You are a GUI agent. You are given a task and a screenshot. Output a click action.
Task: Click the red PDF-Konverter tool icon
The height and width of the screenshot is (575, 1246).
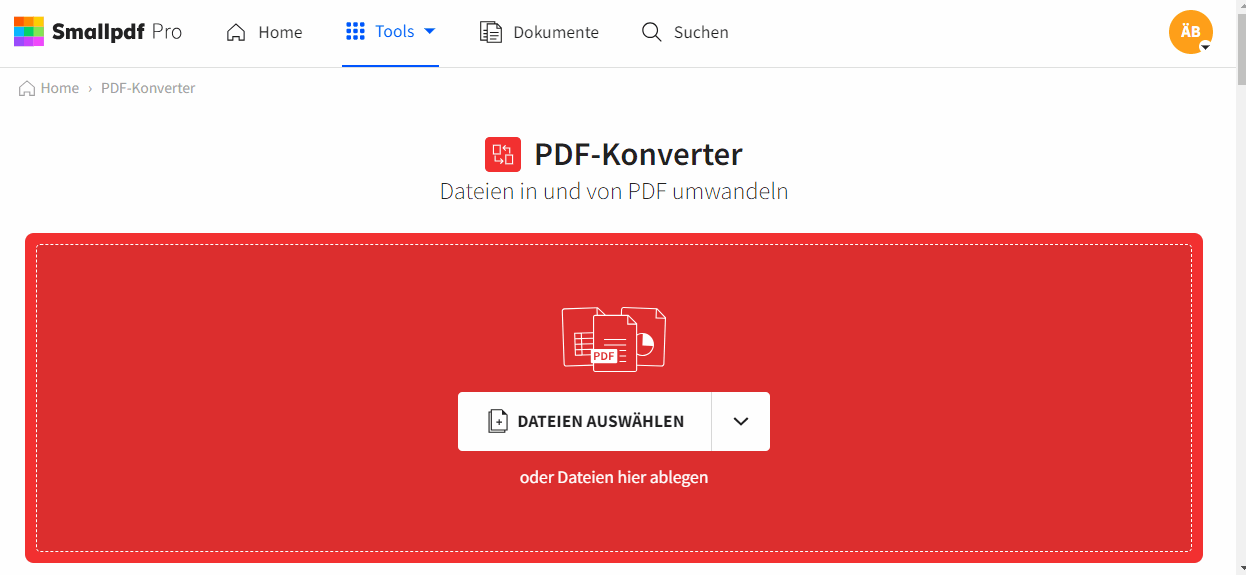point(503,155)
